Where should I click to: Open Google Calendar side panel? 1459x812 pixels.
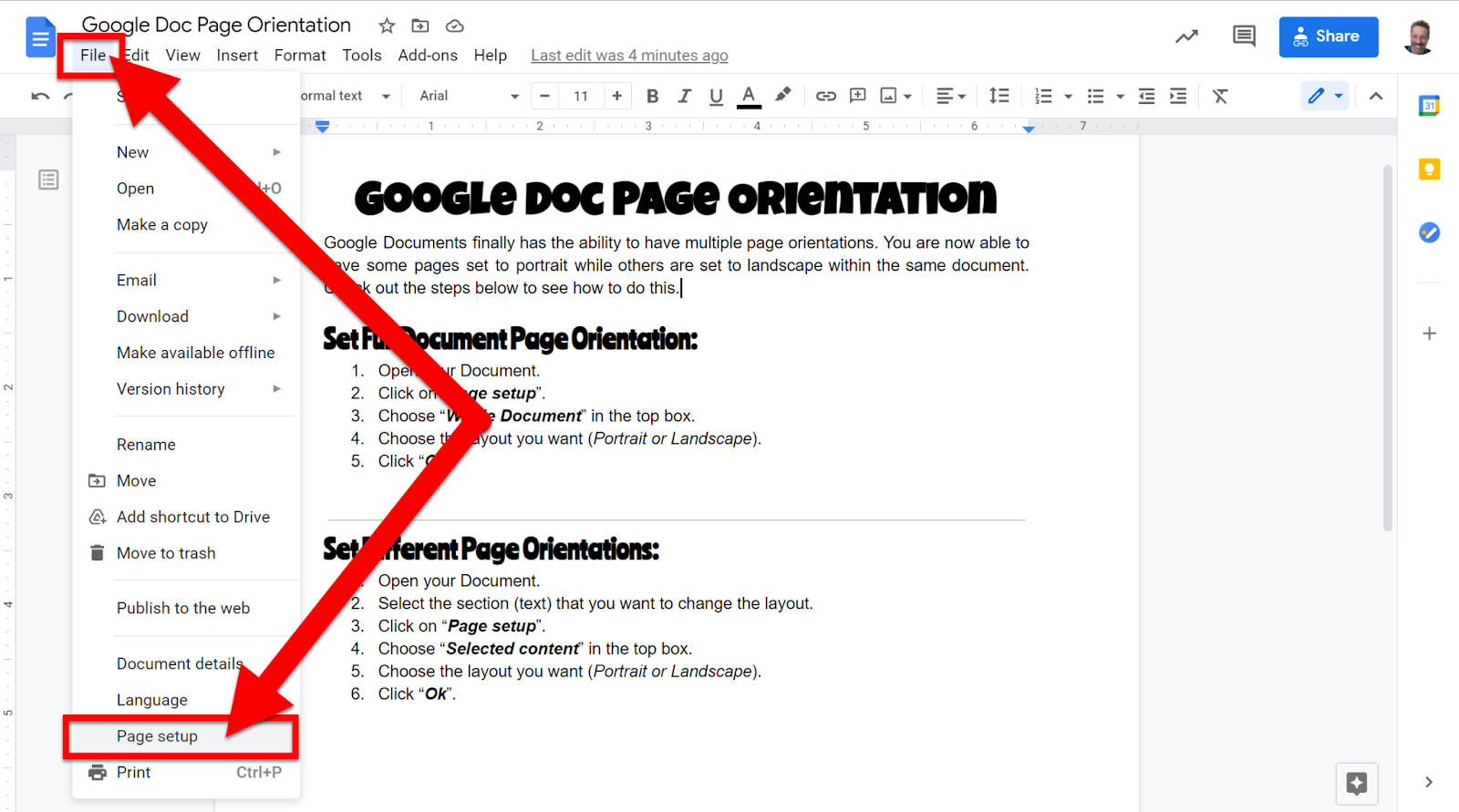click(1429, 106)
